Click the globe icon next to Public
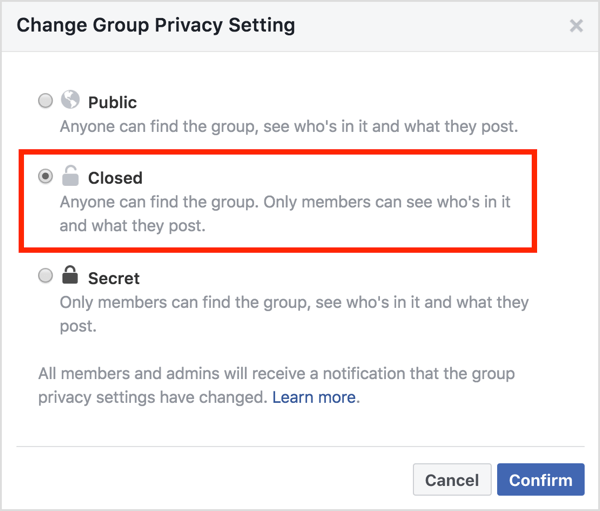Screen dimensions: 600x511 [70, 101]
